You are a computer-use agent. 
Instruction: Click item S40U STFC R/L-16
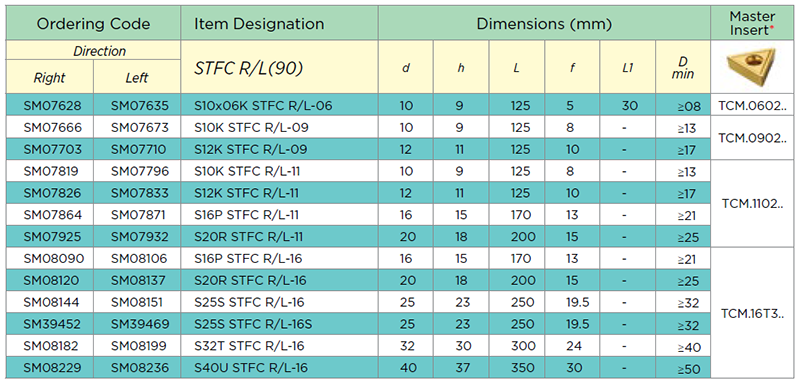coord(251,368)
